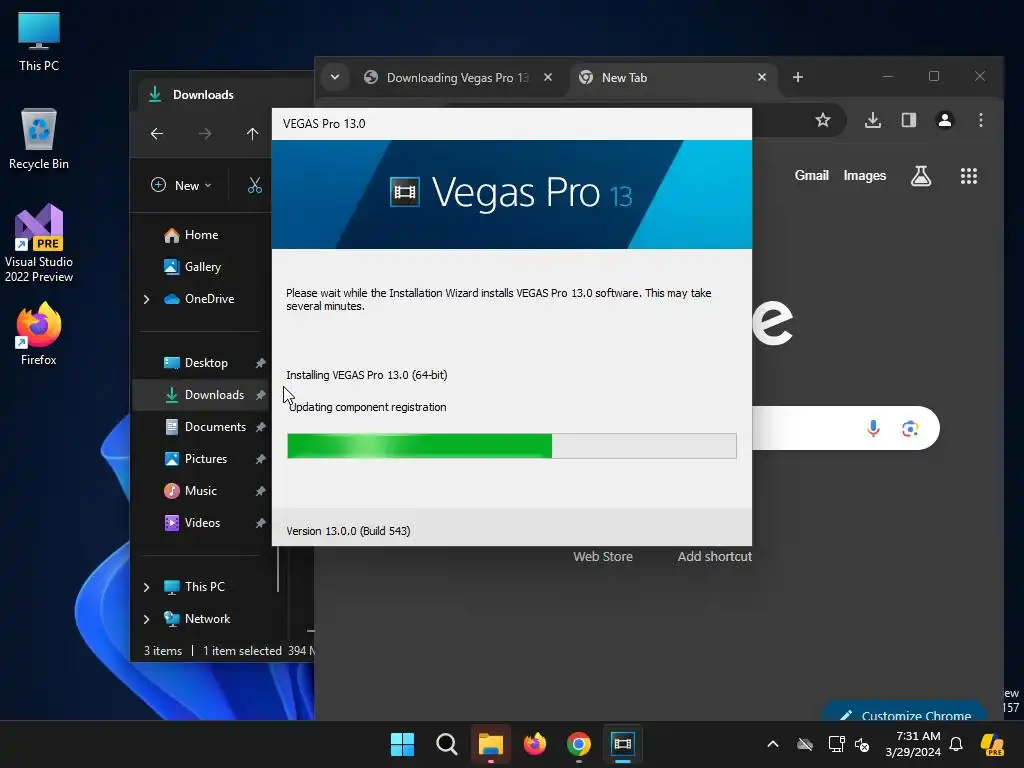
Task: Open Chrome's tab search dropdown
Action: (x=334, y=77)
